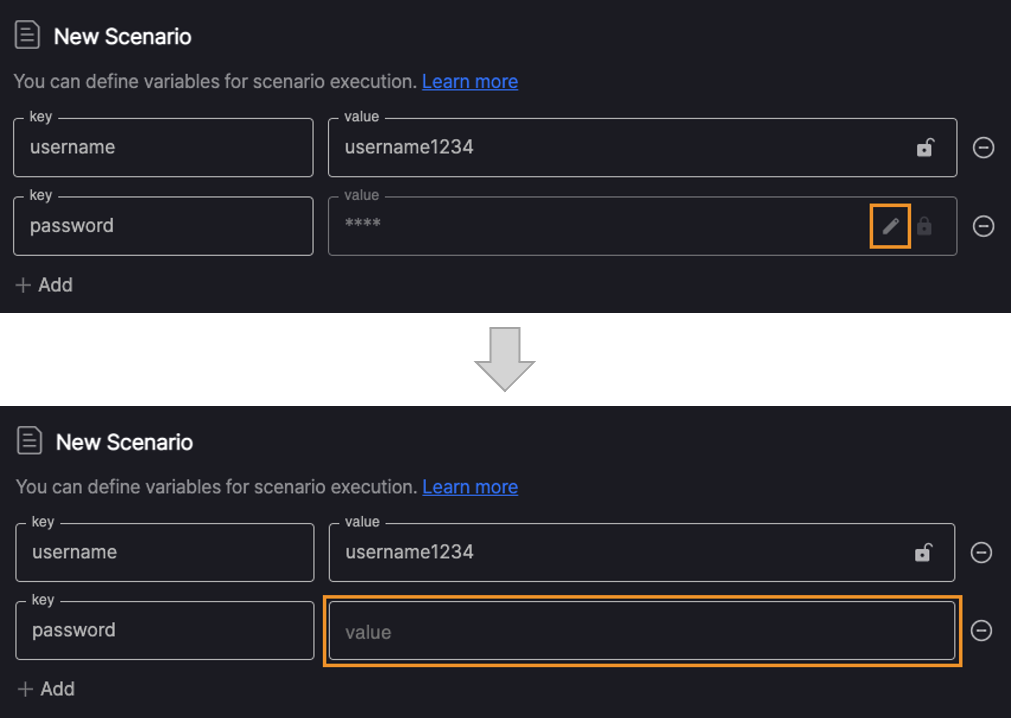Remove the username variable in the upper panel

tap(983, 148)
